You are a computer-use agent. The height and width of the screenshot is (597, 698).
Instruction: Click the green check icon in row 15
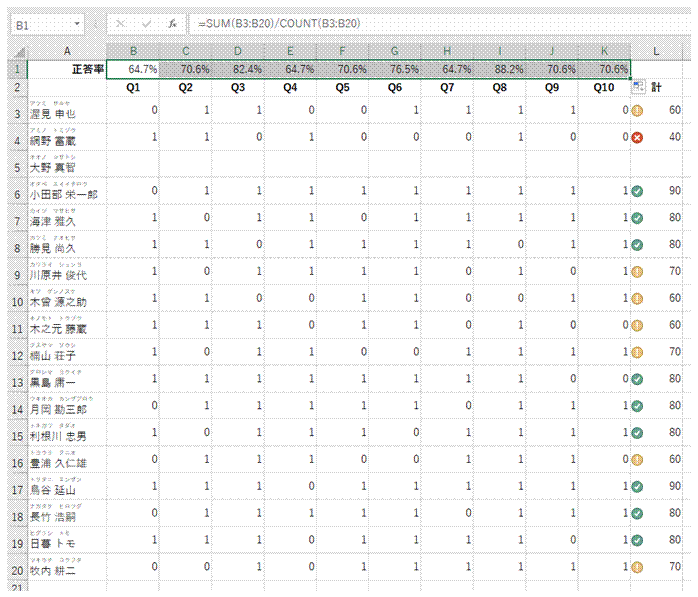coord(637,433)
